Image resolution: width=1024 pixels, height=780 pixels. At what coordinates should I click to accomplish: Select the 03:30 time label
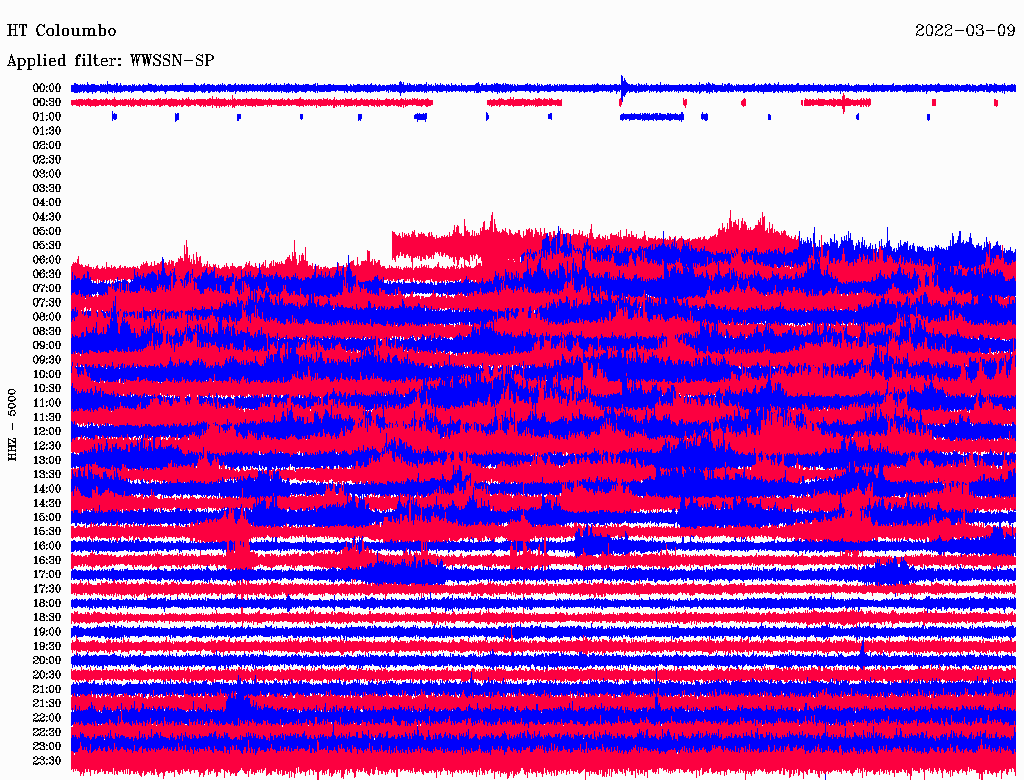pos(47,188)
